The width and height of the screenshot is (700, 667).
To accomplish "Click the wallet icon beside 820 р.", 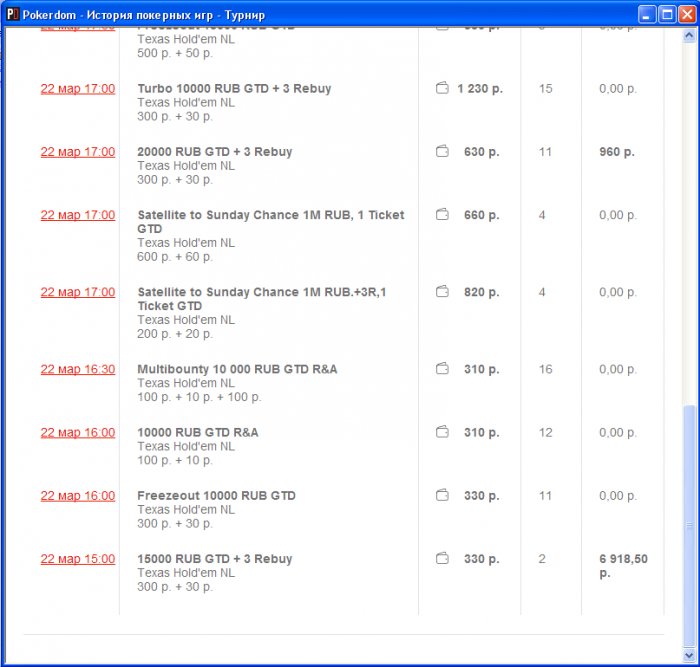I will (x=442, y=292).
